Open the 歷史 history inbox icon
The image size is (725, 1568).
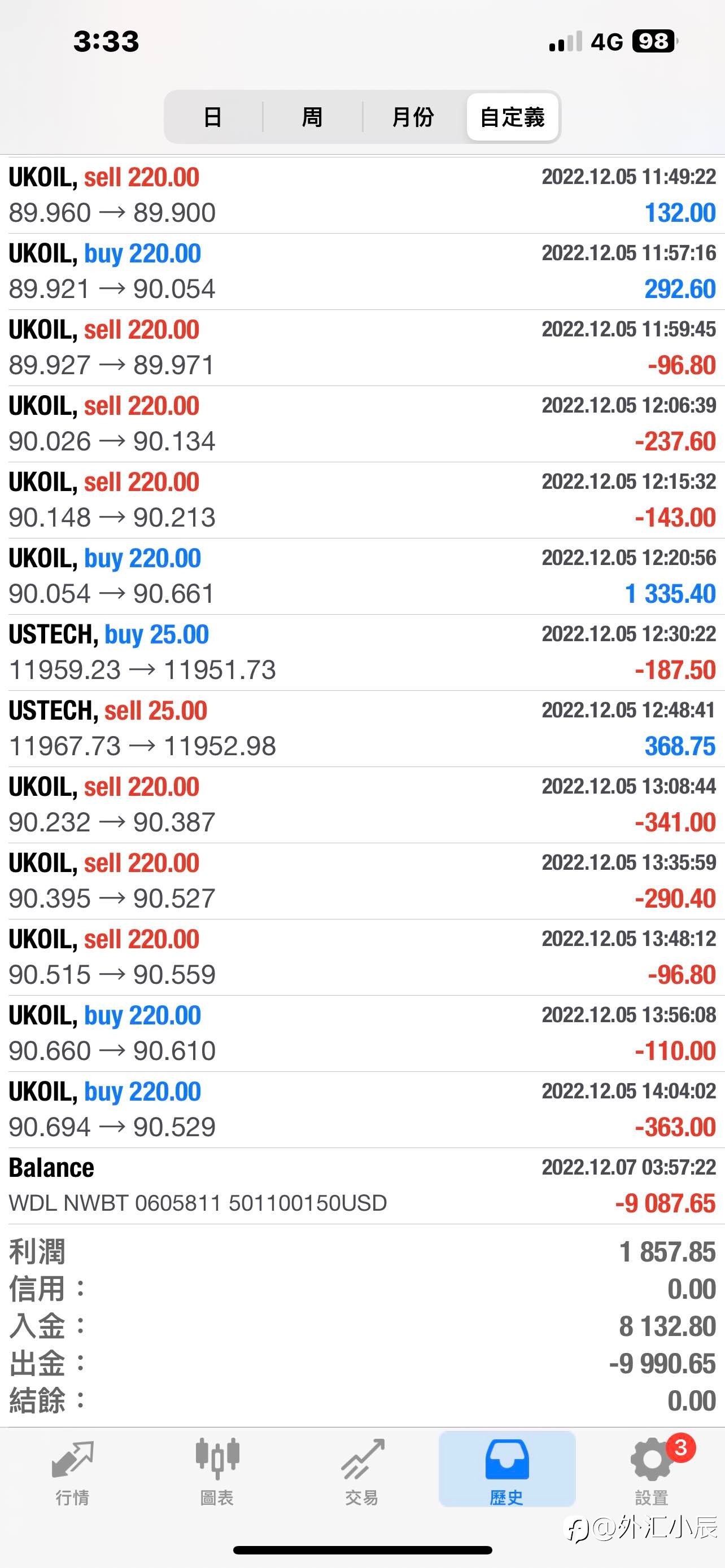507,1459
